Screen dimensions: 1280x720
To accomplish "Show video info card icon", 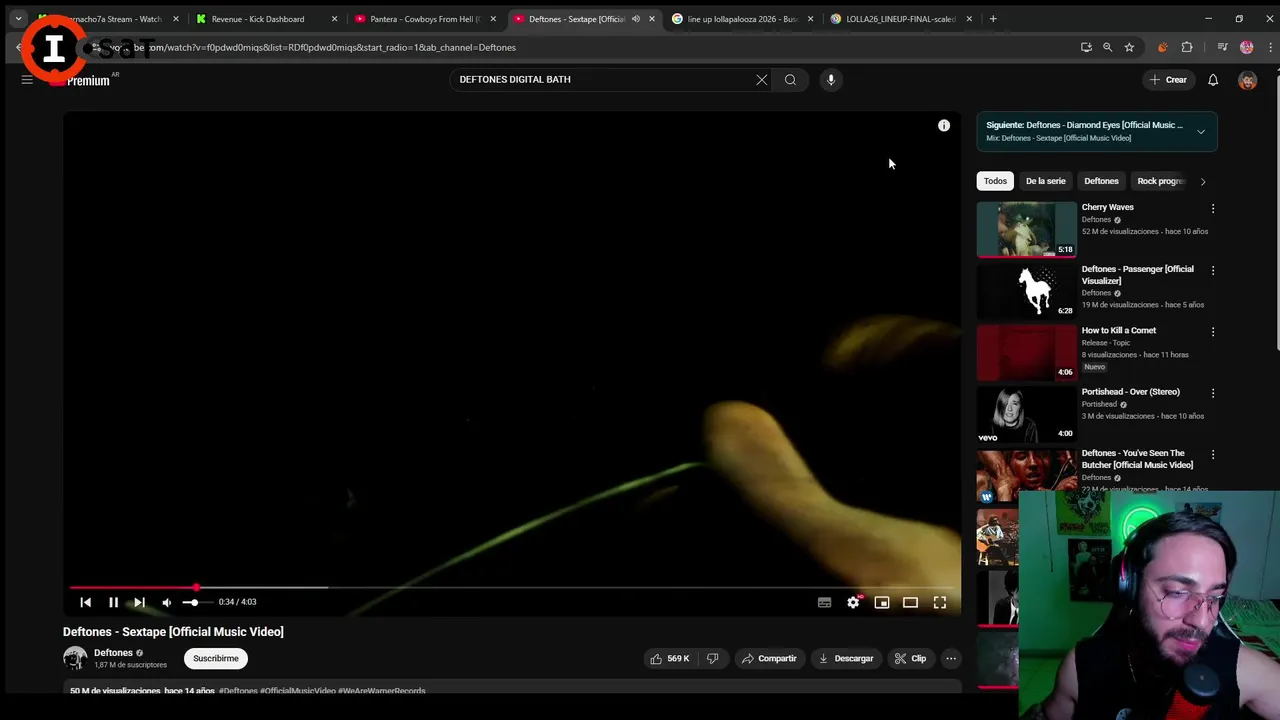I will tap(943, 125).
